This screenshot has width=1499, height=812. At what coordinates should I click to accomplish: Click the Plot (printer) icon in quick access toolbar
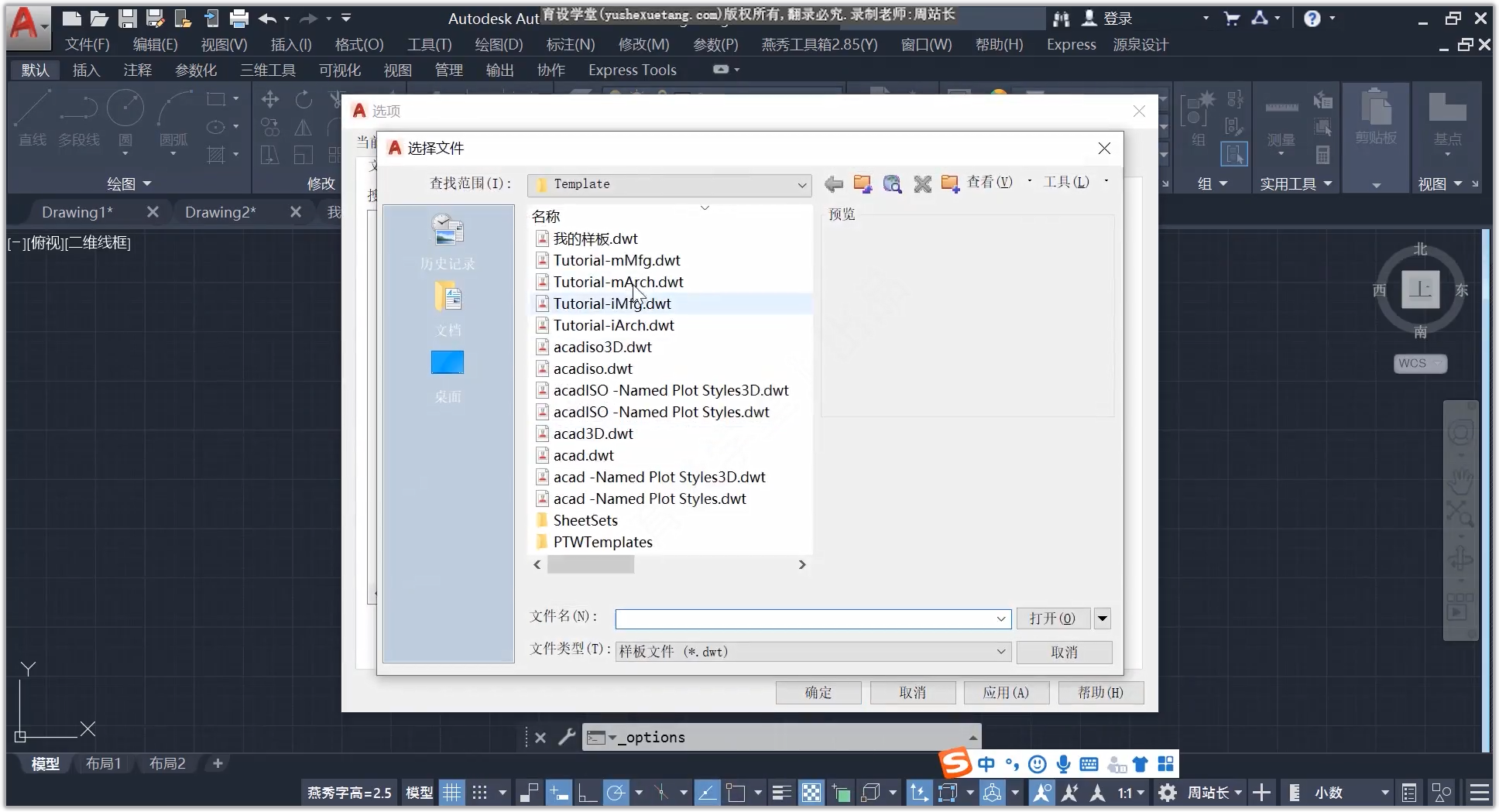pyautogui.click(x=239, y=18)
